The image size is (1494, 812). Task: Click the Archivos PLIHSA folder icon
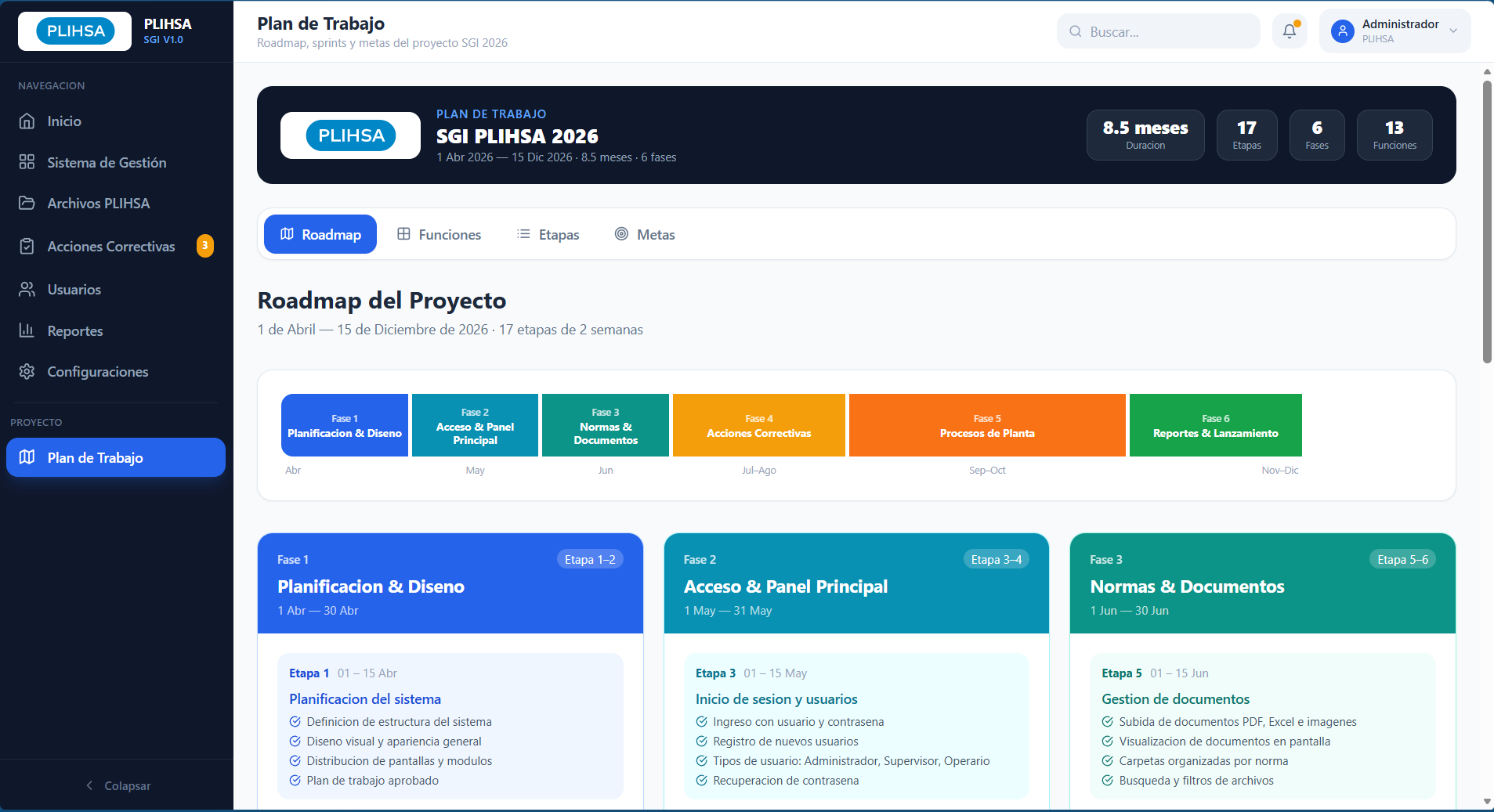(x=27, y=204)
